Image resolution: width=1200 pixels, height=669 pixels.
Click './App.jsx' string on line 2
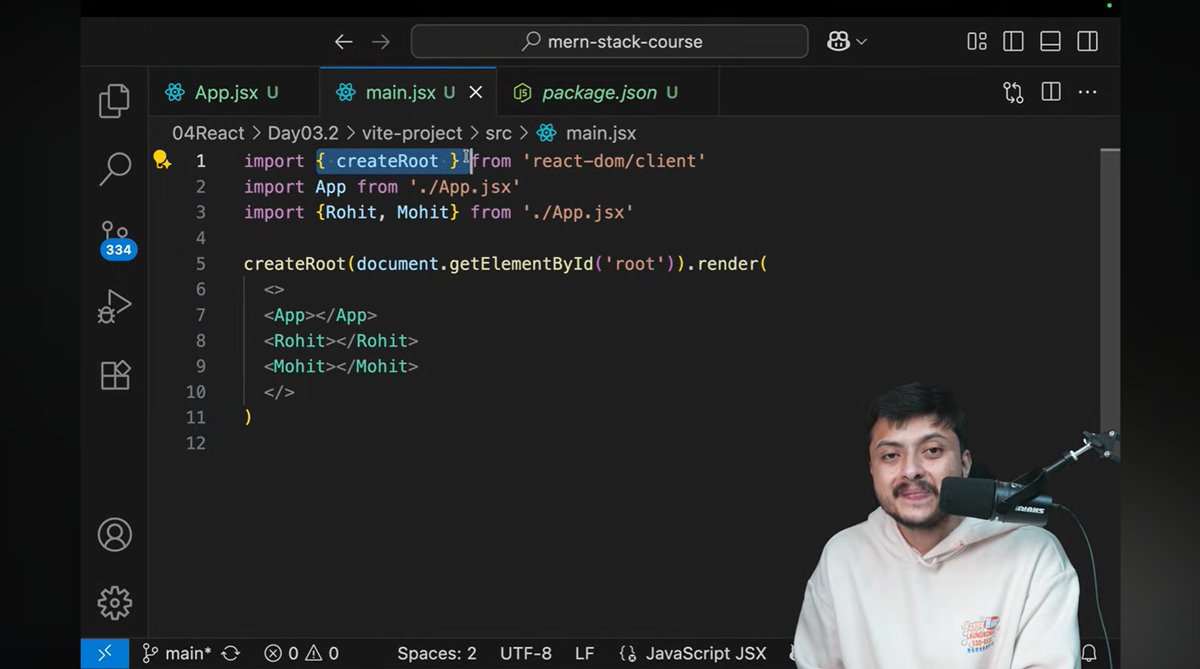[x=465, y=187]
